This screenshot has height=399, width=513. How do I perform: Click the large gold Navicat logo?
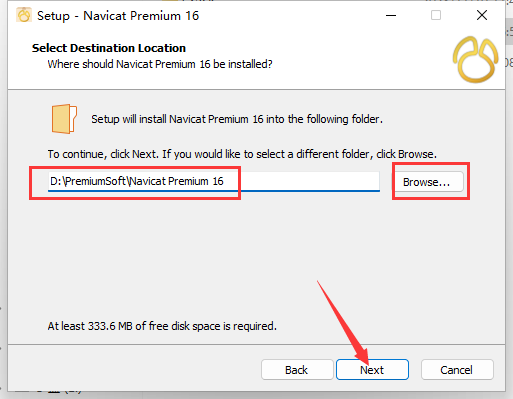[x=476, y=60]
